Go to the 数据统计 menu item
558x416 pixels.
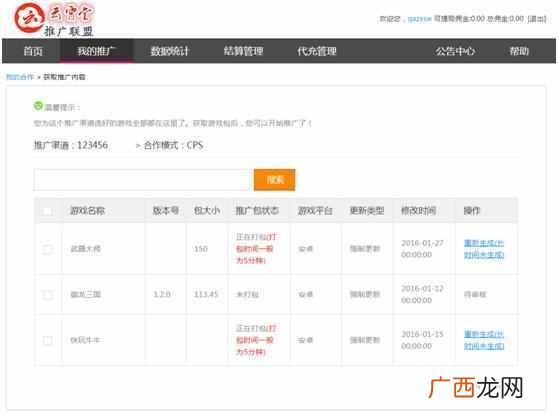169,51
